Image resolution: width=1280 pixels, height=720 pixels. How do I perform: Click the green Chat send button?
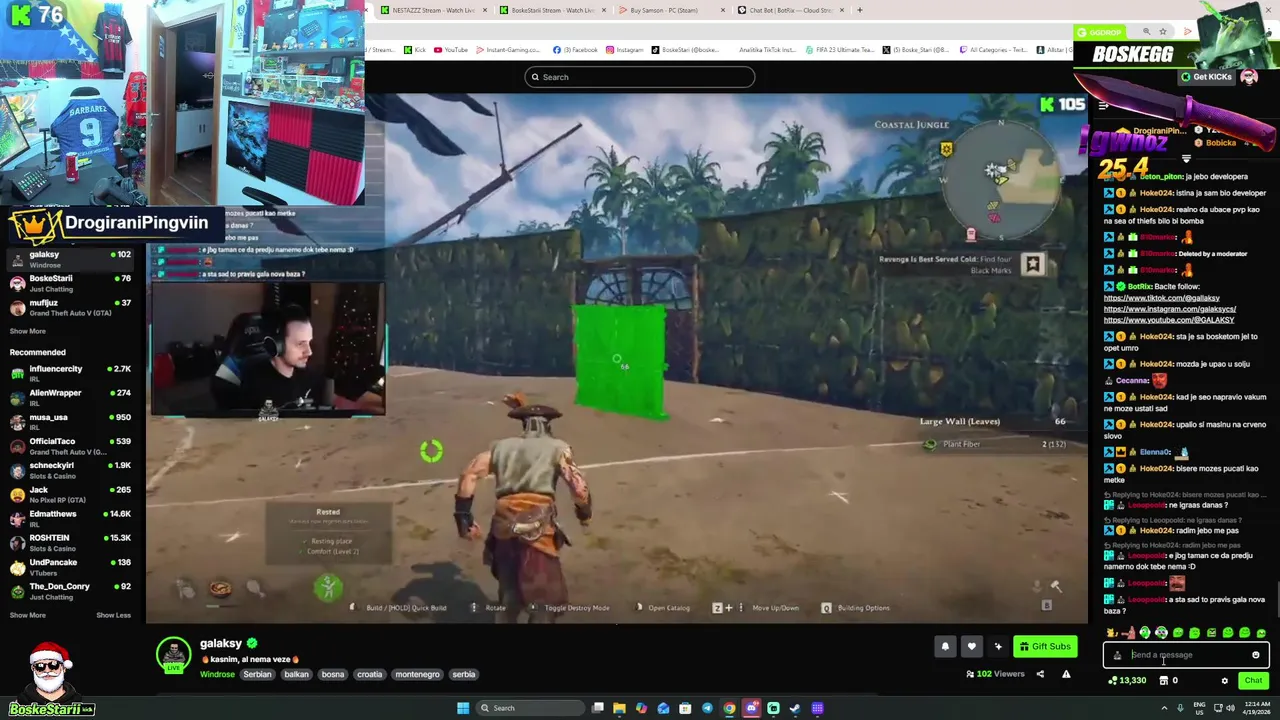(1253, 681)
